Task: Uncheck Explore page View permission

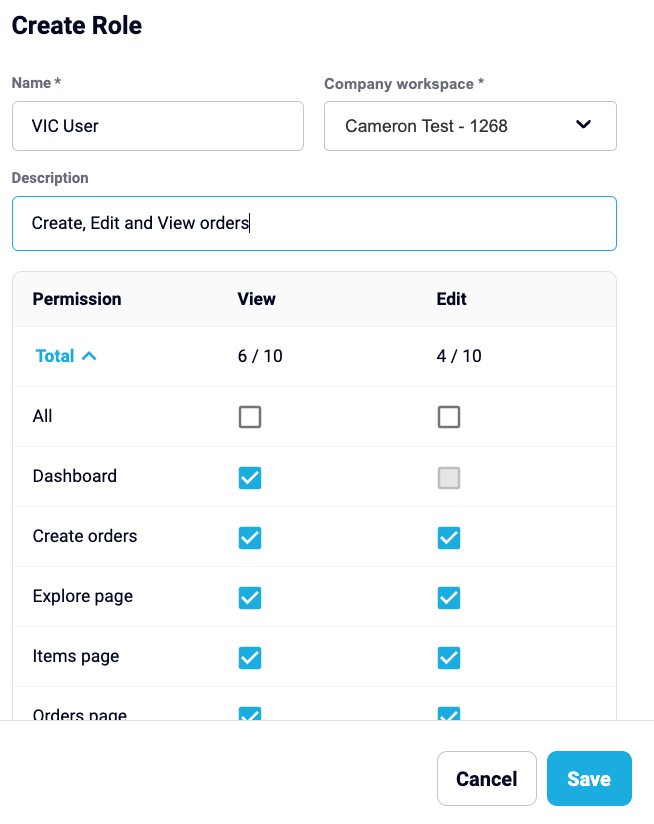Action: point(250,598)
